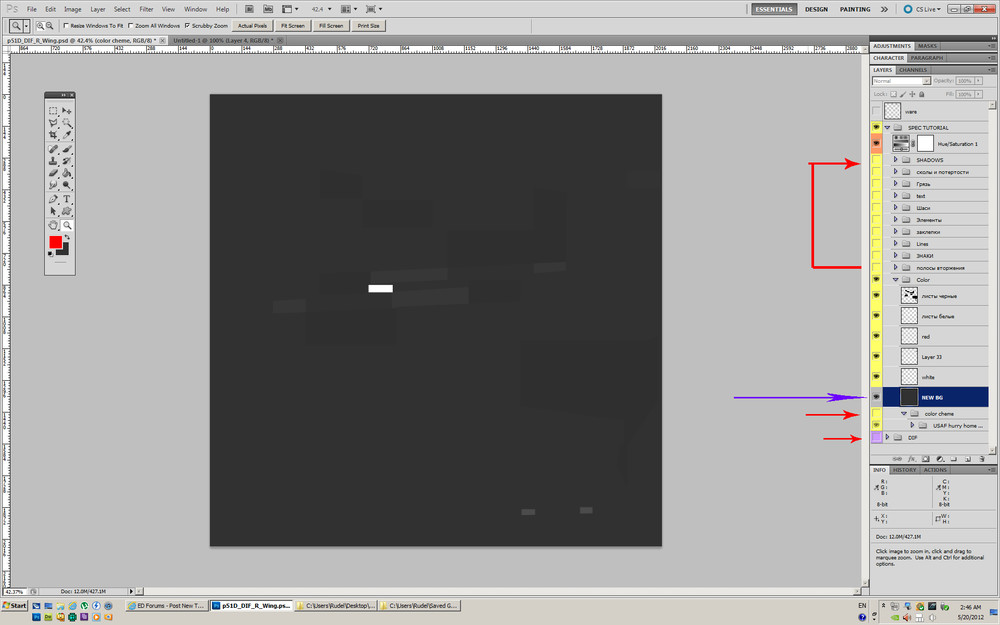Expand the DIF group
Image resolution: width=1000 pixels, height=625 pixels.
[887, 437]
